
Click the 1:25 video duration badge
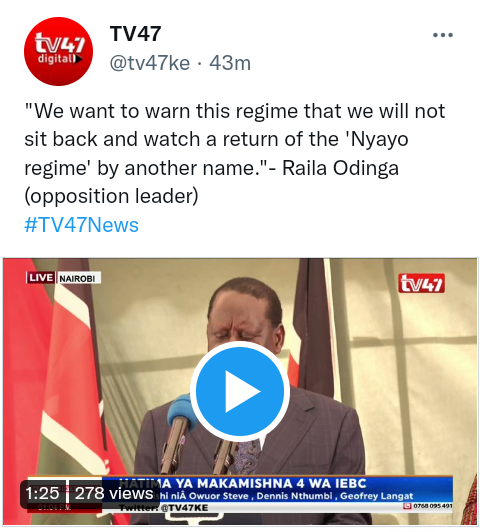coord(42,493)
